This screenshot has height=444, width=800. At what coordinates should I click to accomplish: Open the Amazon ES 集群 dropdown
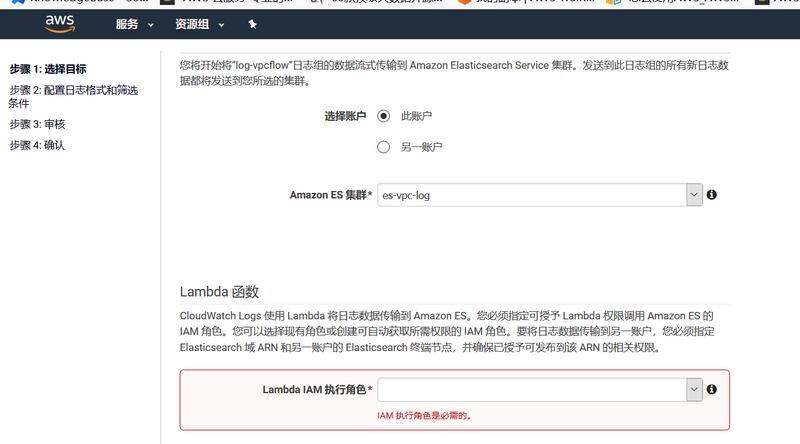pos(540,195)
